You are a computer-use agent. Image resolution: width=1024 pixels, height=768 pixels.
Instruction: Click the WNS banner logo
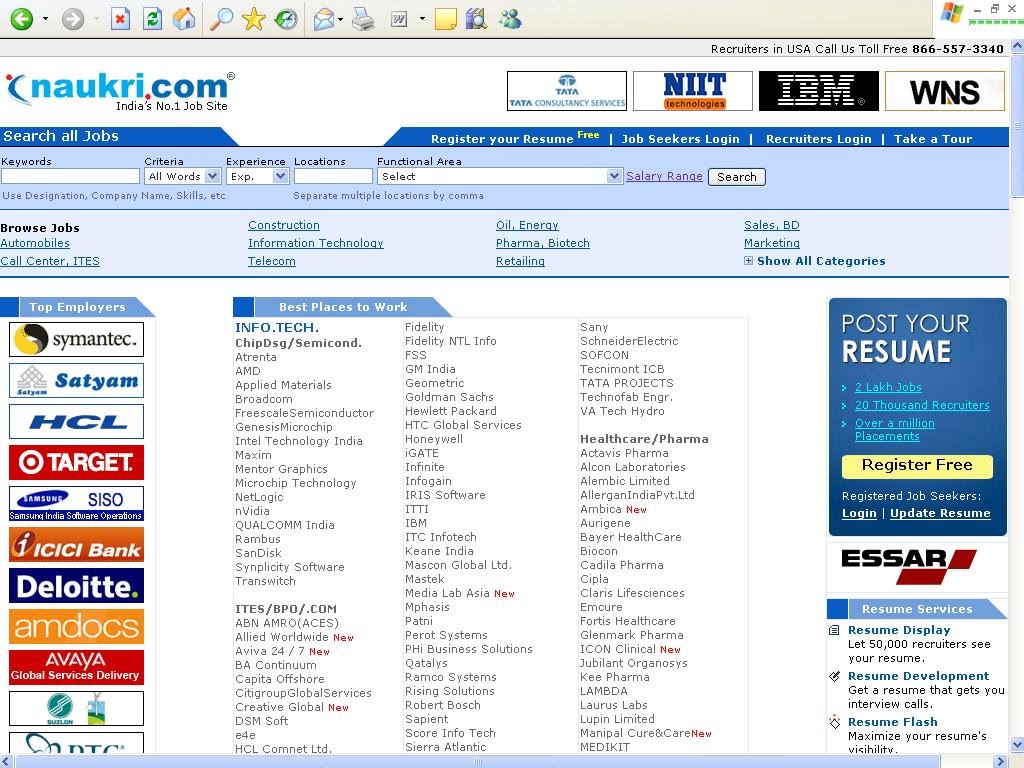pos(945,91)
